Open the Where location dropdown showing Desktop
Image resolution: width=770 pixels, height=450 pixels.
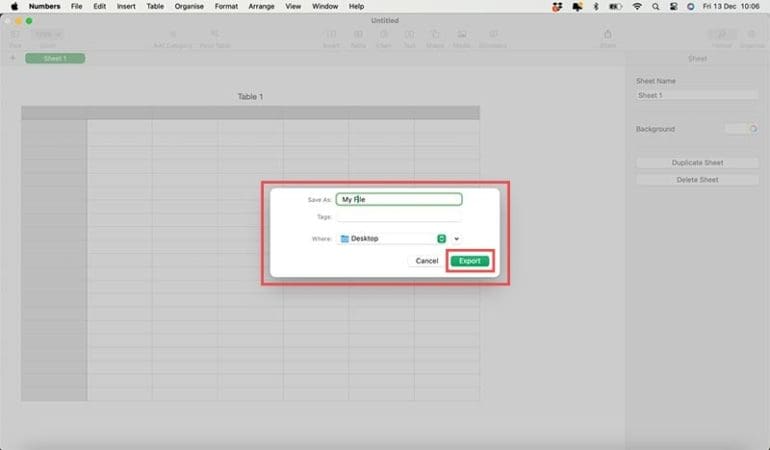click(x=391, y=239)
